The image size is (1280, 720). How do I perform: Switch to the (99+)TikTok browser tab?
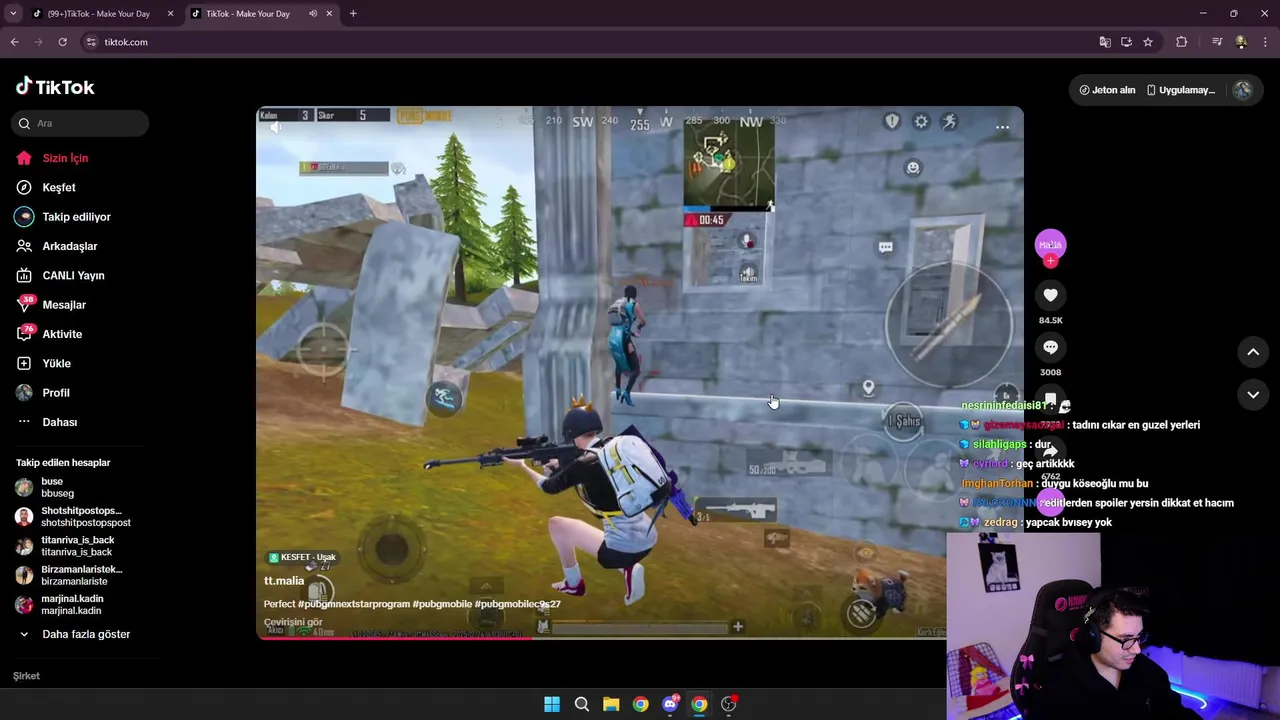100,14
